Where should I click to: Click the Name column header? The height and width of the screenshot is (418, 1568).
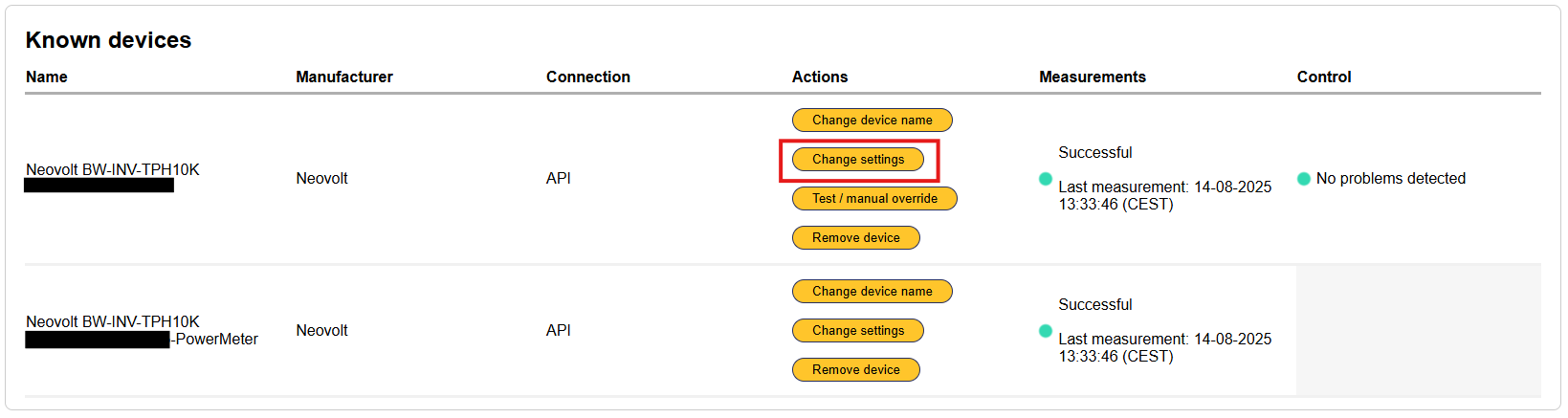coord(47,77)
